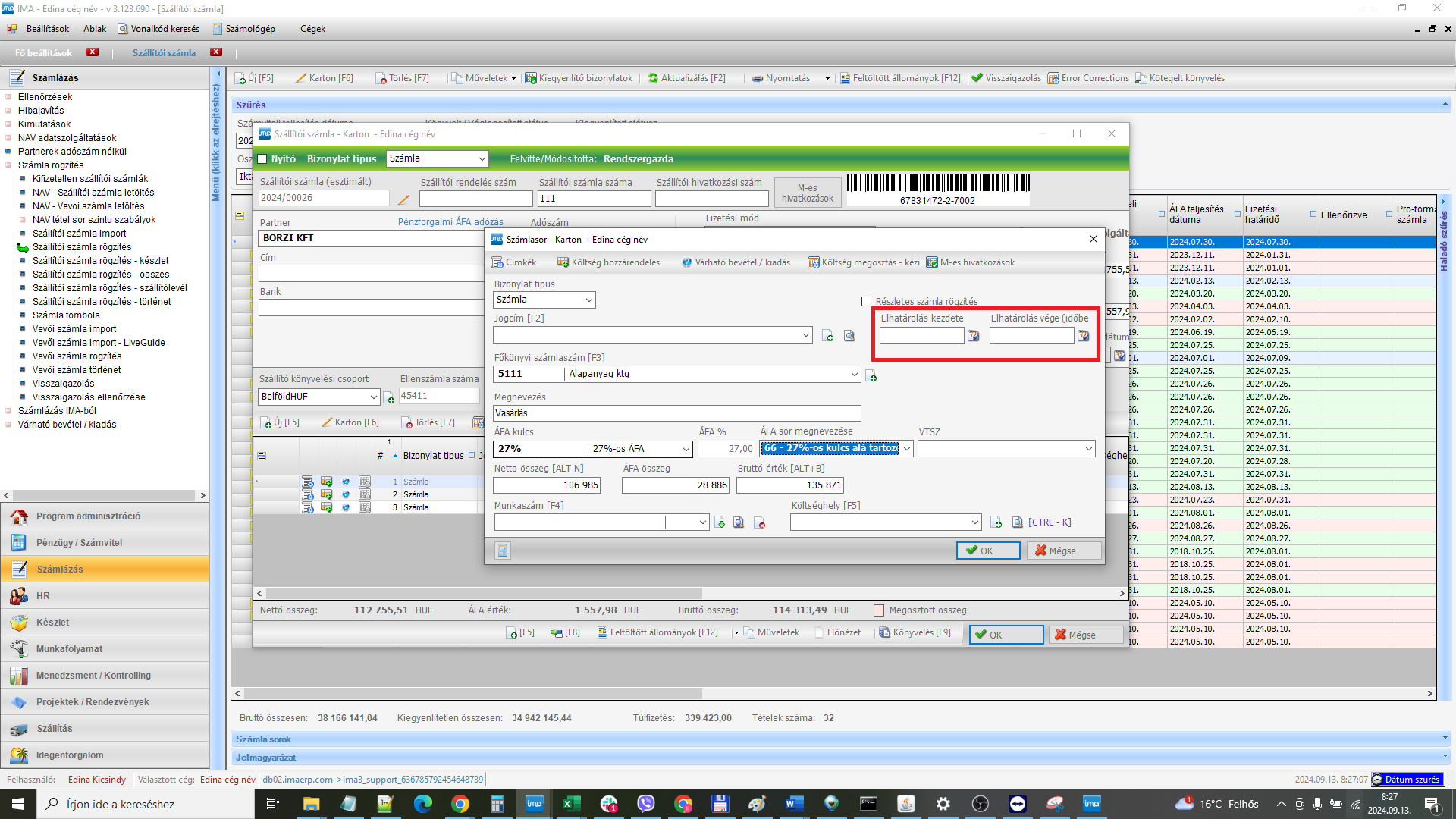This screenshot has height=819, width=1456.
Task: Expand VTSZ dropdown
Action: pos(1088,449)
